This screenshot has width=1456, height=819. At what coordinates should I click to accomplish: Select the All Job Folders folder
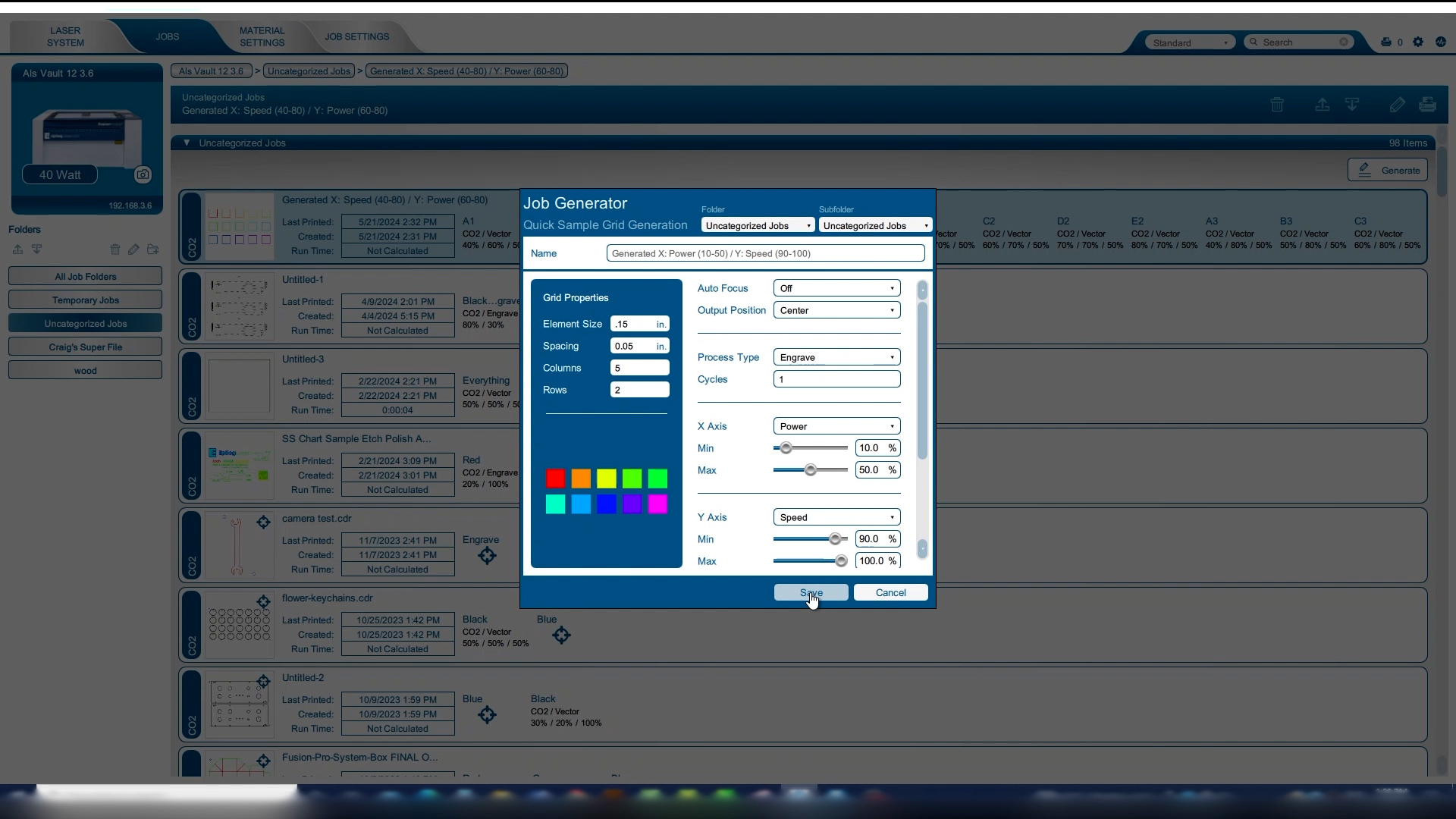(x=85, y=276)
